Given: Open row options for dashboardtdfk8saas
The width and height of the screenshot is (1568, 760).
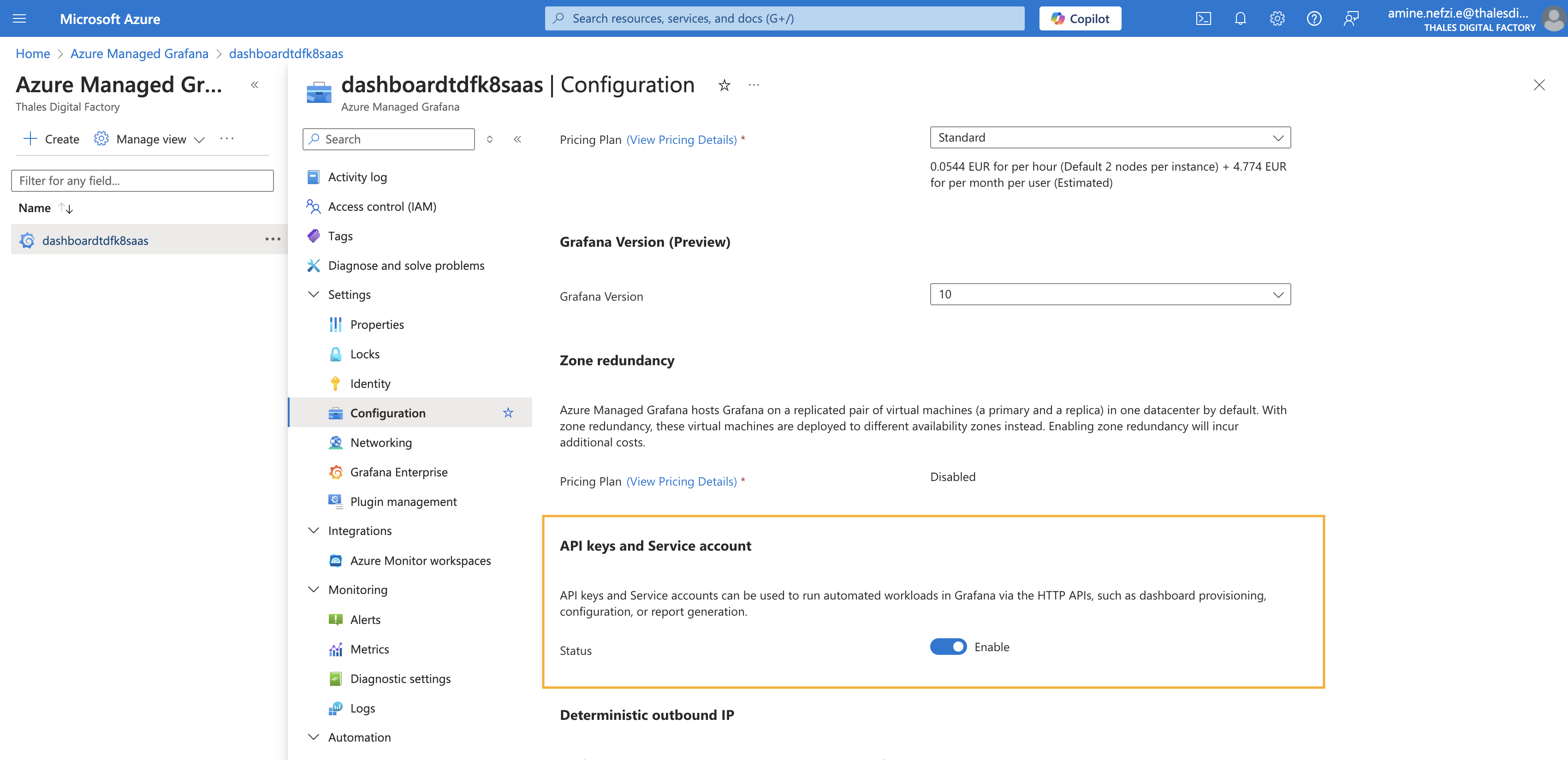Looking at the screenshot, I should (273, 239).
